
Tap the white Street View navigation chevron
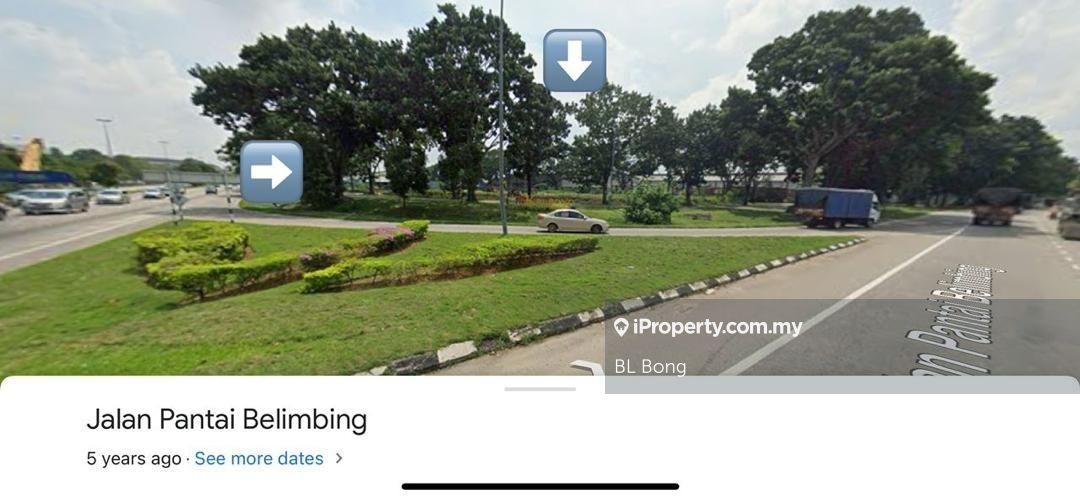(x=588, y=367)
